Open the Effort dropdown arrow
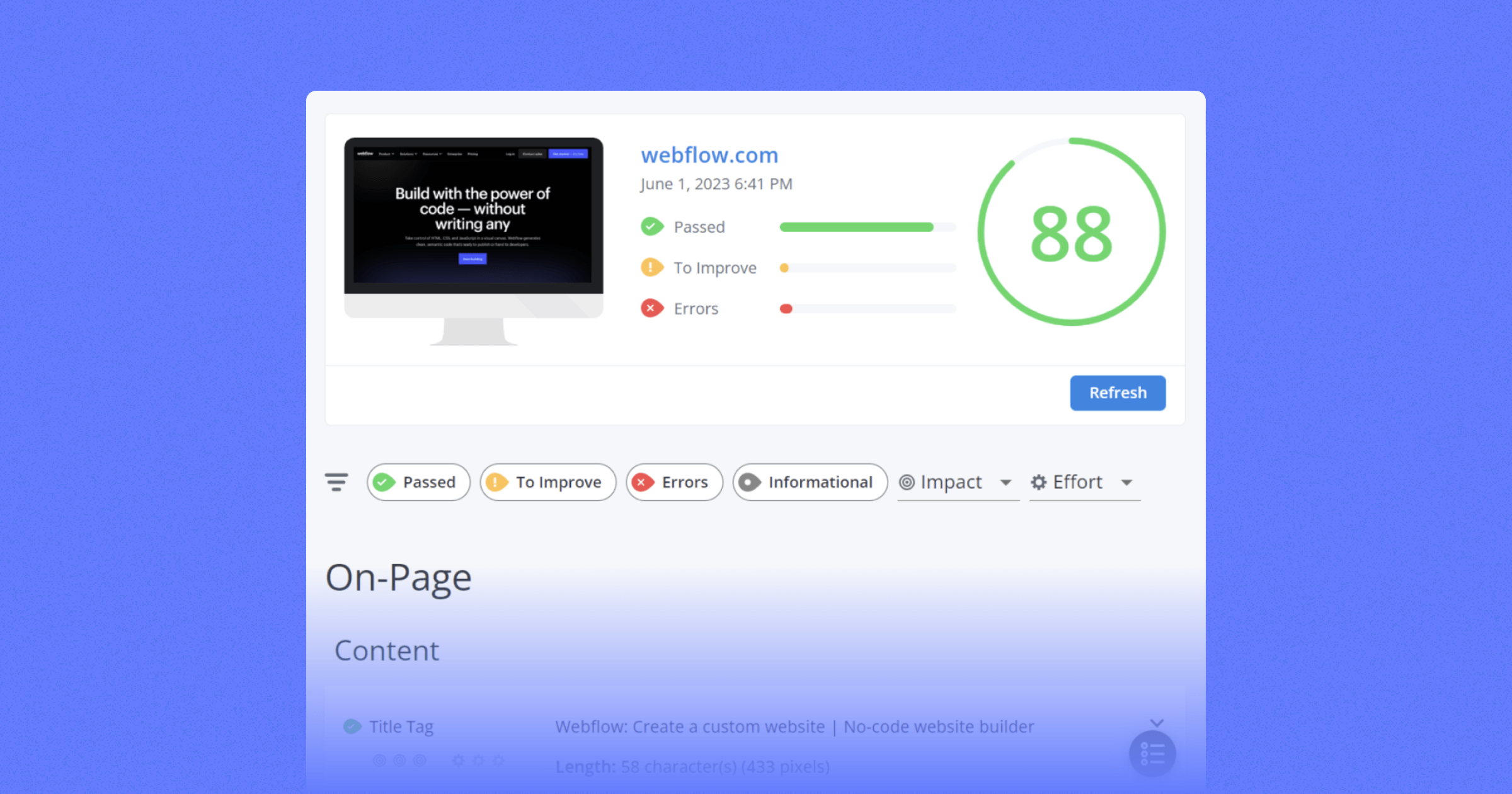Screen dimensions: 1512x794 [x=1126, y=483]
